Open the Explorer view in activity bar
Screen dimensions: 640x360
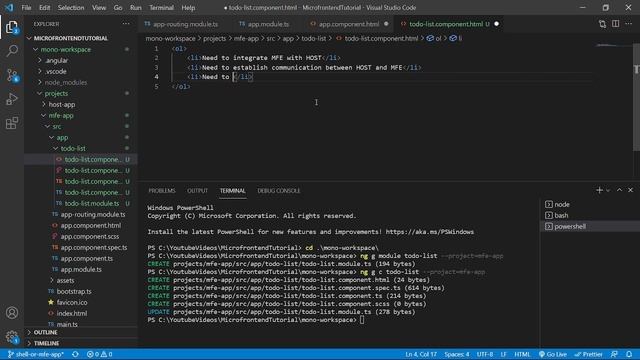point(12,27)
